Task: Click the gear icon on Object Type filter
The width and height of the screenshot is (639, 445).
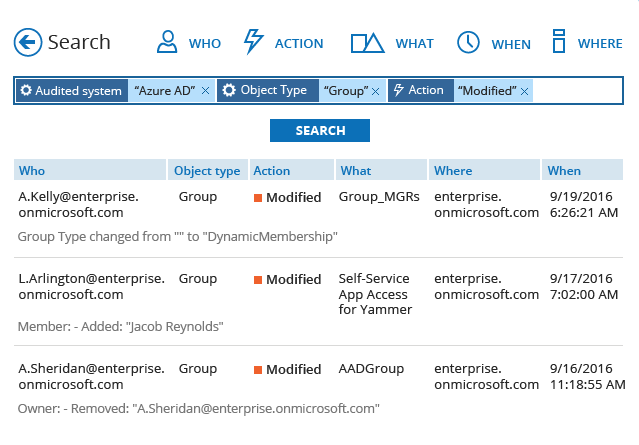Action: pos(229,90)
